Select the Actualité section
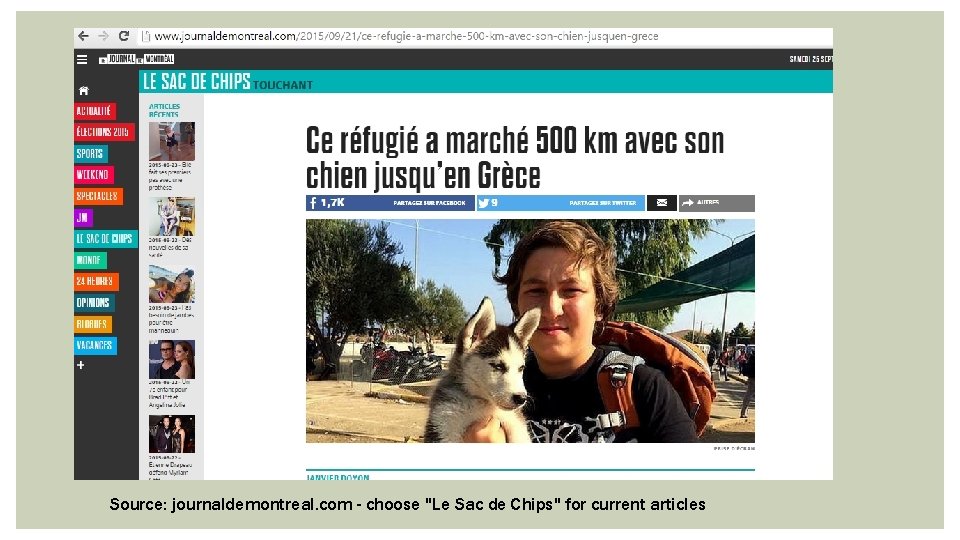Image resolution: width=960 pixels, height=540 pixels. click(94, 111)
